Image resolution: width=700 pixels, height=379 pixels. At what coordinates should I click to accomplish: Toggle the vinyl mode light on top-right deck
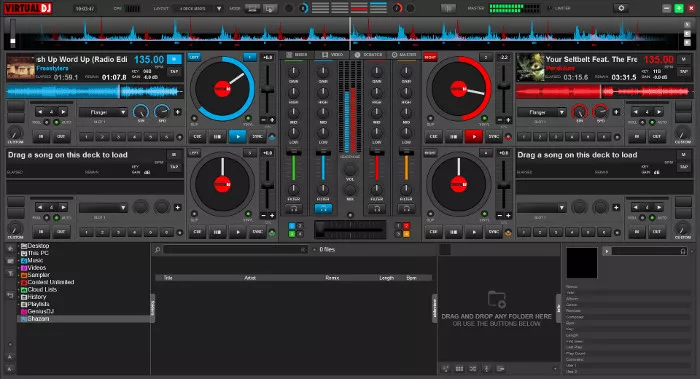pyautogui.click(x=484, y=118)
